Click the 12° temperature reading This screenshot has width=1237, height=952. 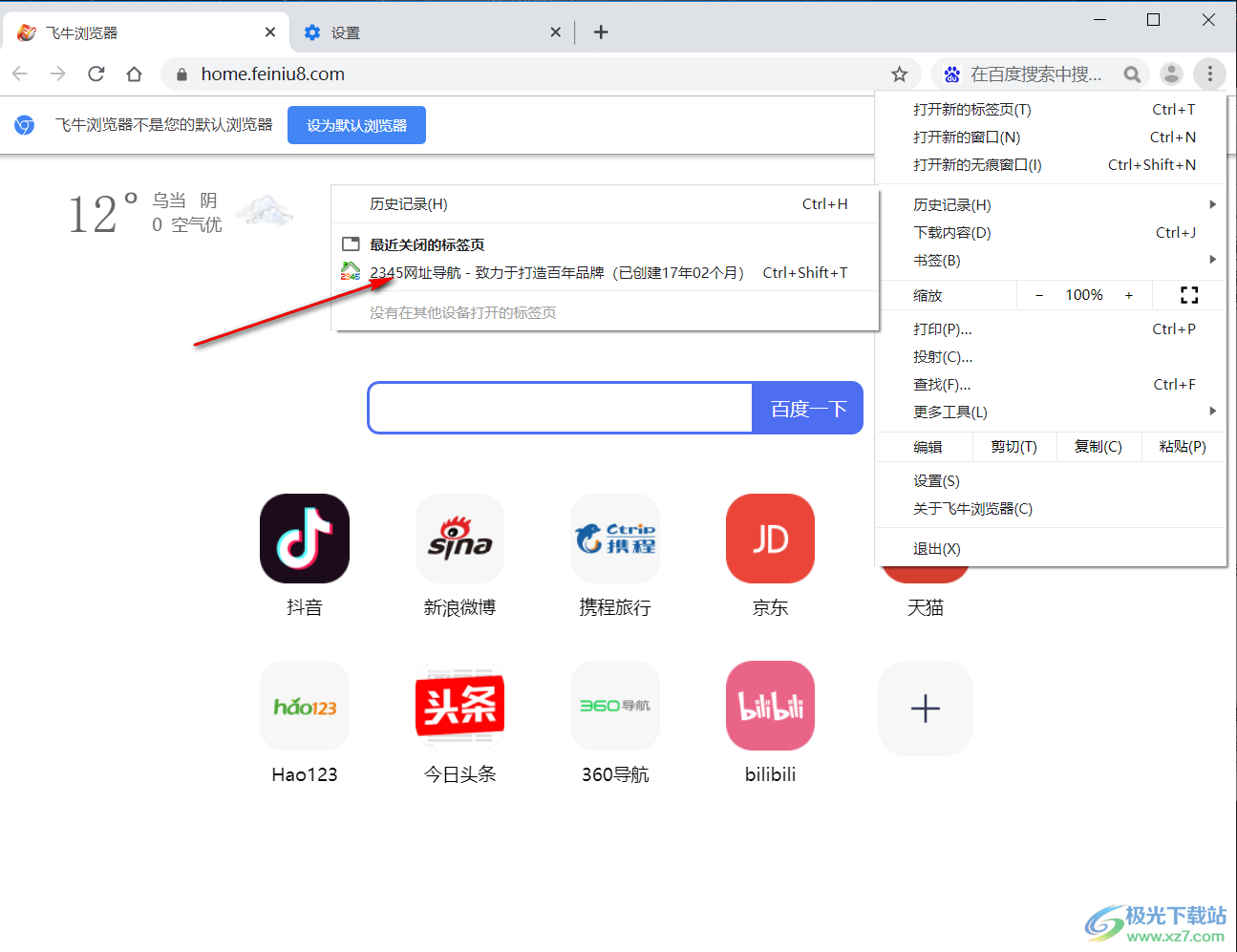coord(103,213)
